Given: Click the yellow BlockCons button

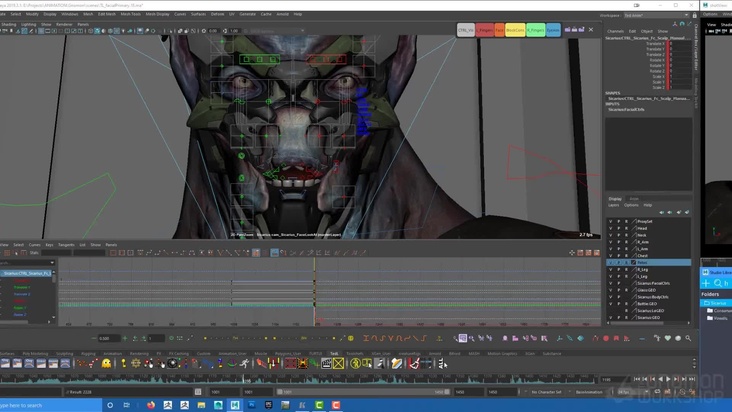Looking at the screenshot, I should (x=515, y=30).
